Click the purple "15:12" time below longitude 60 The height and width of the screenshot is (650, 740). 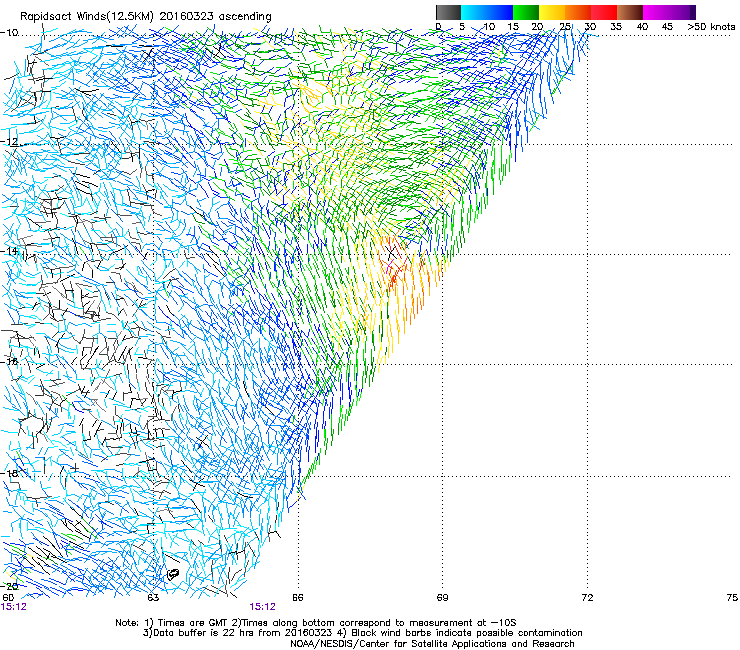point(13,607)
